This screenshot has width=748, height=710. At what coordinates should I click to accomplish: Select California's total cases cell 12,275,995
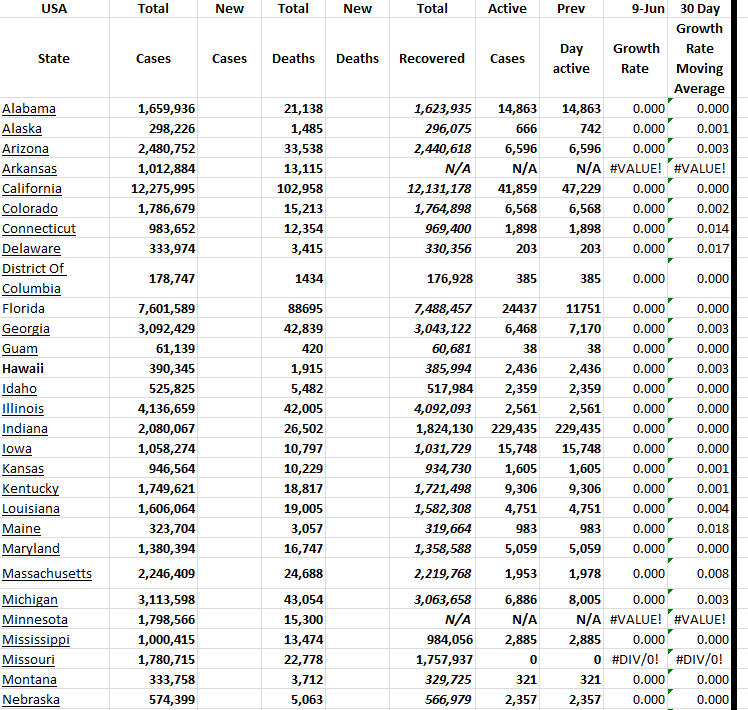click(163, 188)
